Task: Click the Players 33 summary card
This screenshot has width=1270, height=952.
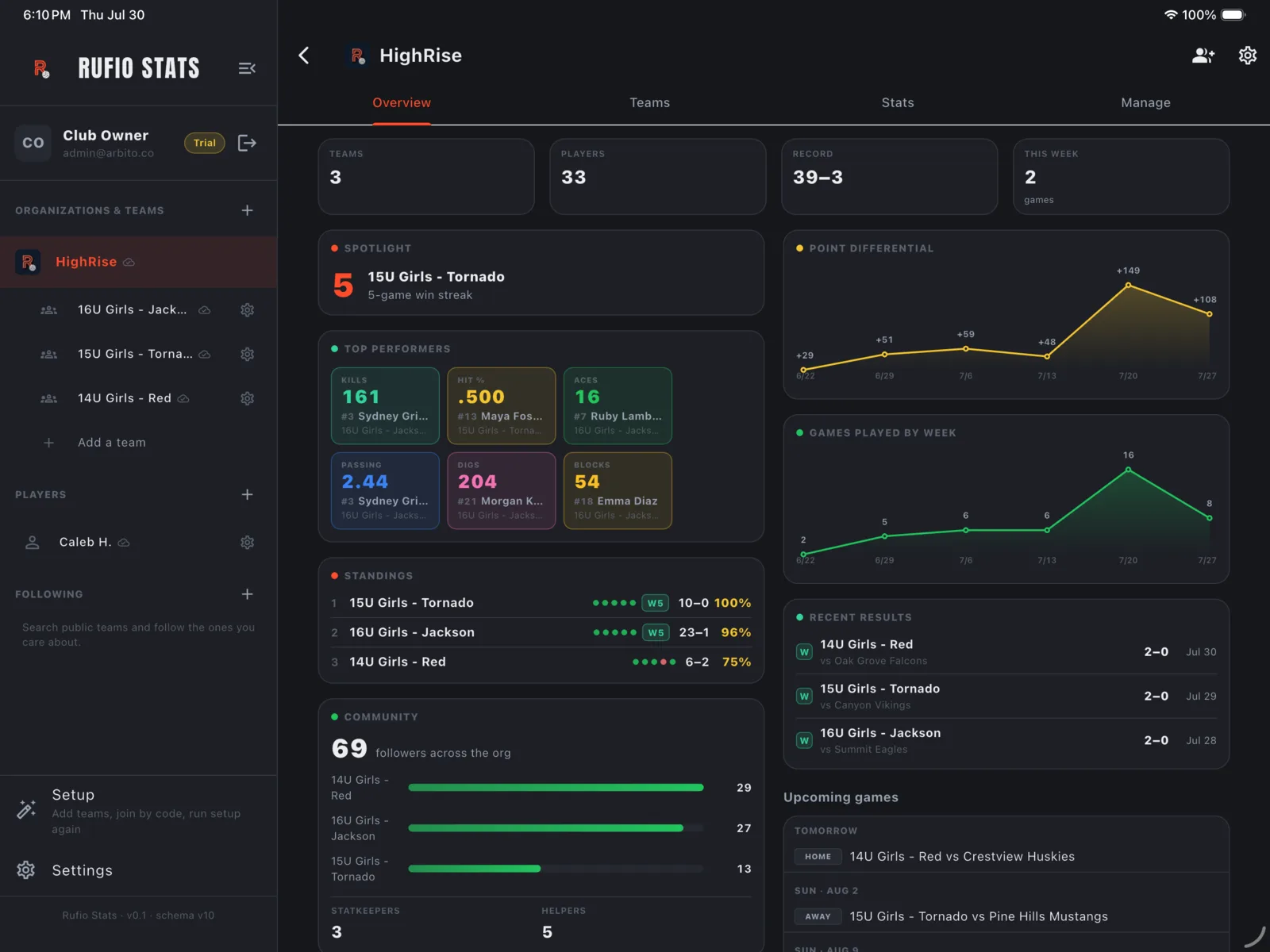Action: point(658,177)
